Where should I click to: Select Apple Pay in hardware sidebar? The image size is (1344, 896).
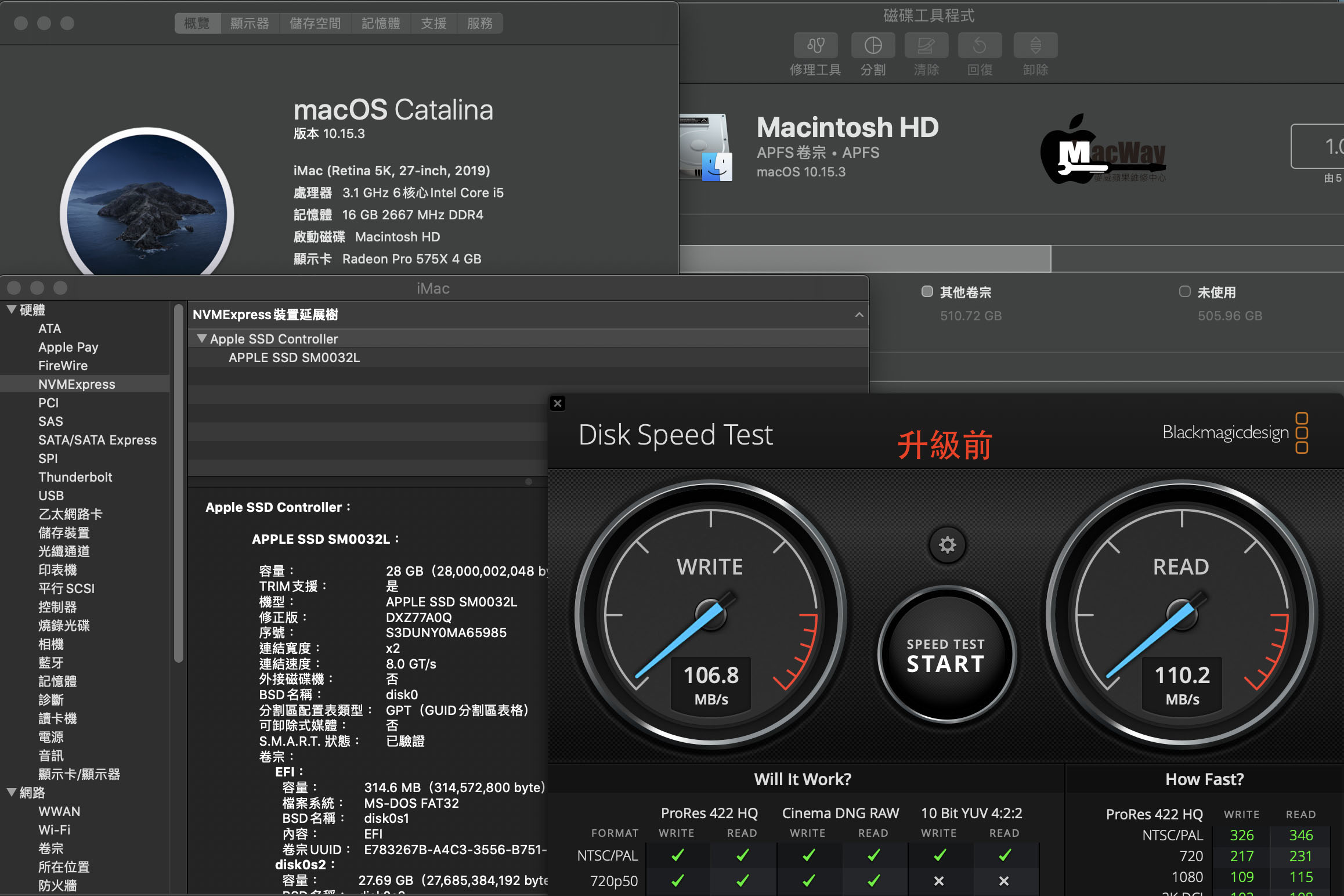[x=85, y=347]
